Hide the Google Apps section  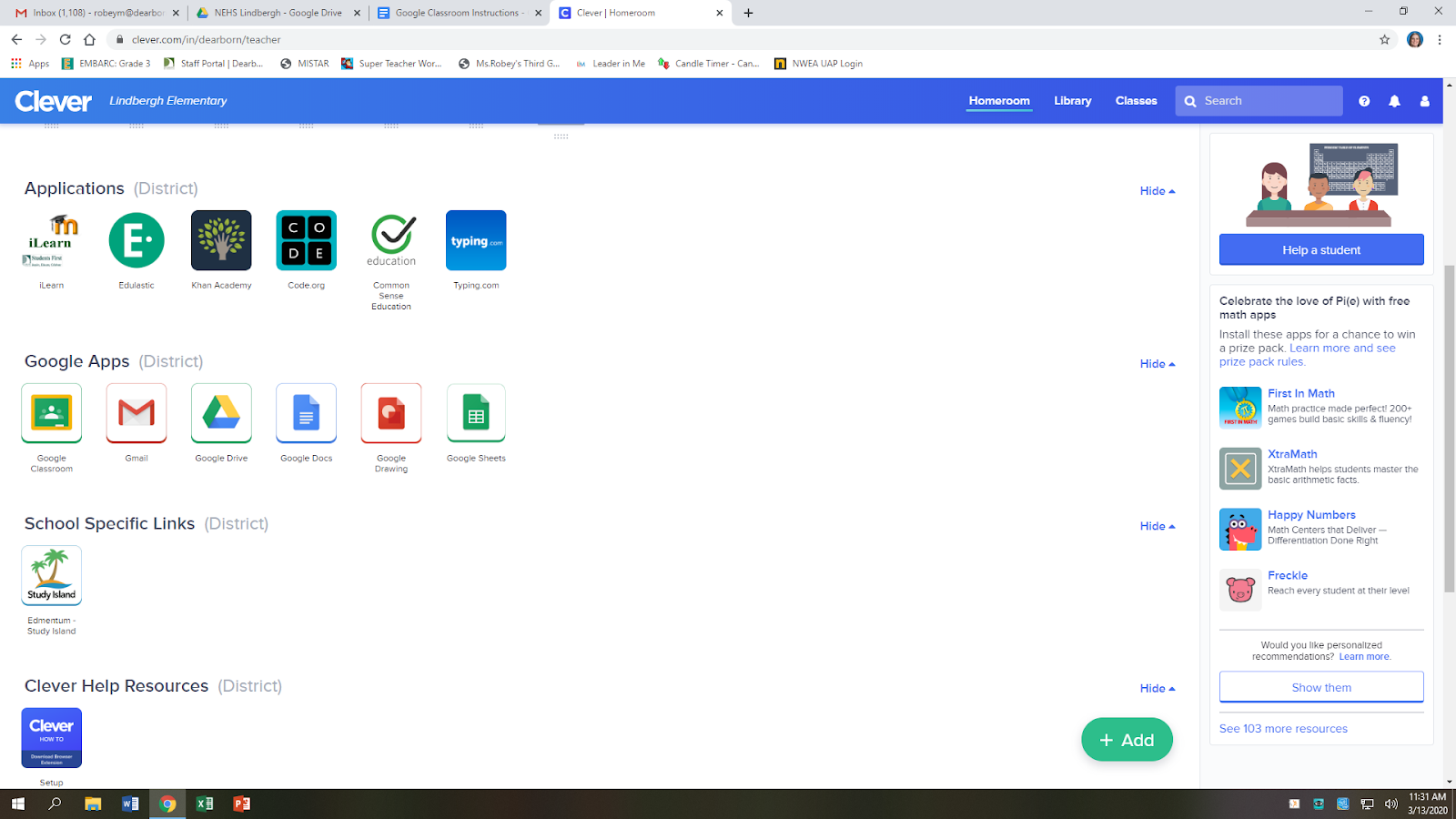pos(1158,364)
